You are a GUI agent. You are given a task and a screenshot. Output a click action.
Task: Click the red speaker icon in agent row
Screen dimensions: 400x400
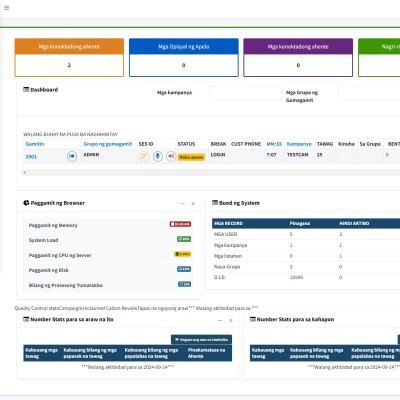[x=171, y=156]
